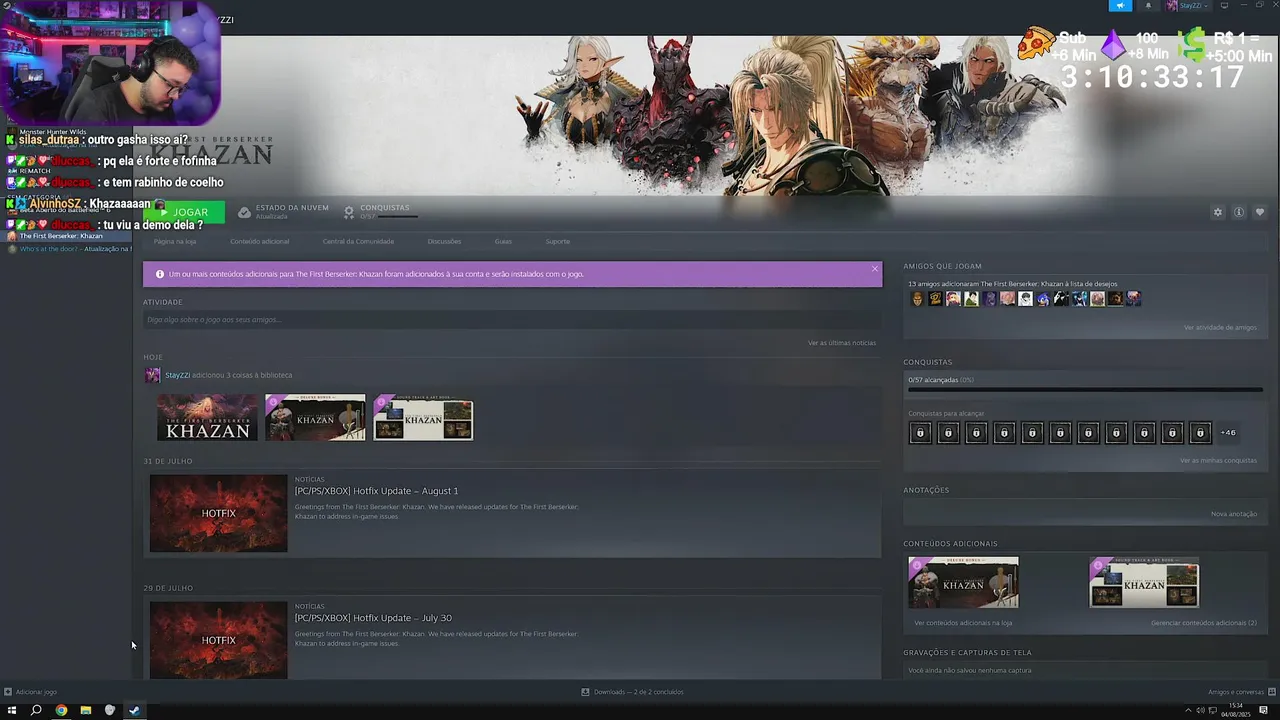The height and width of the screenshot is (720, 1280).
Task: Open first locked achievement icon
Action: point(920,433)
